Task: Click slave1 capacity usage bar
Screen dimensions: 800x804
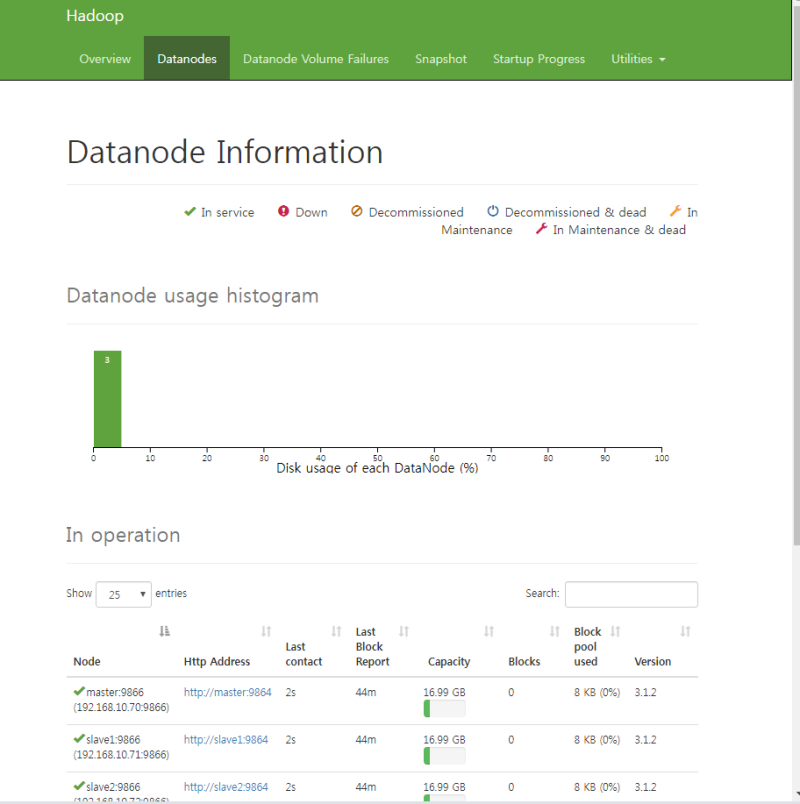Action: (x=445, y=756)
